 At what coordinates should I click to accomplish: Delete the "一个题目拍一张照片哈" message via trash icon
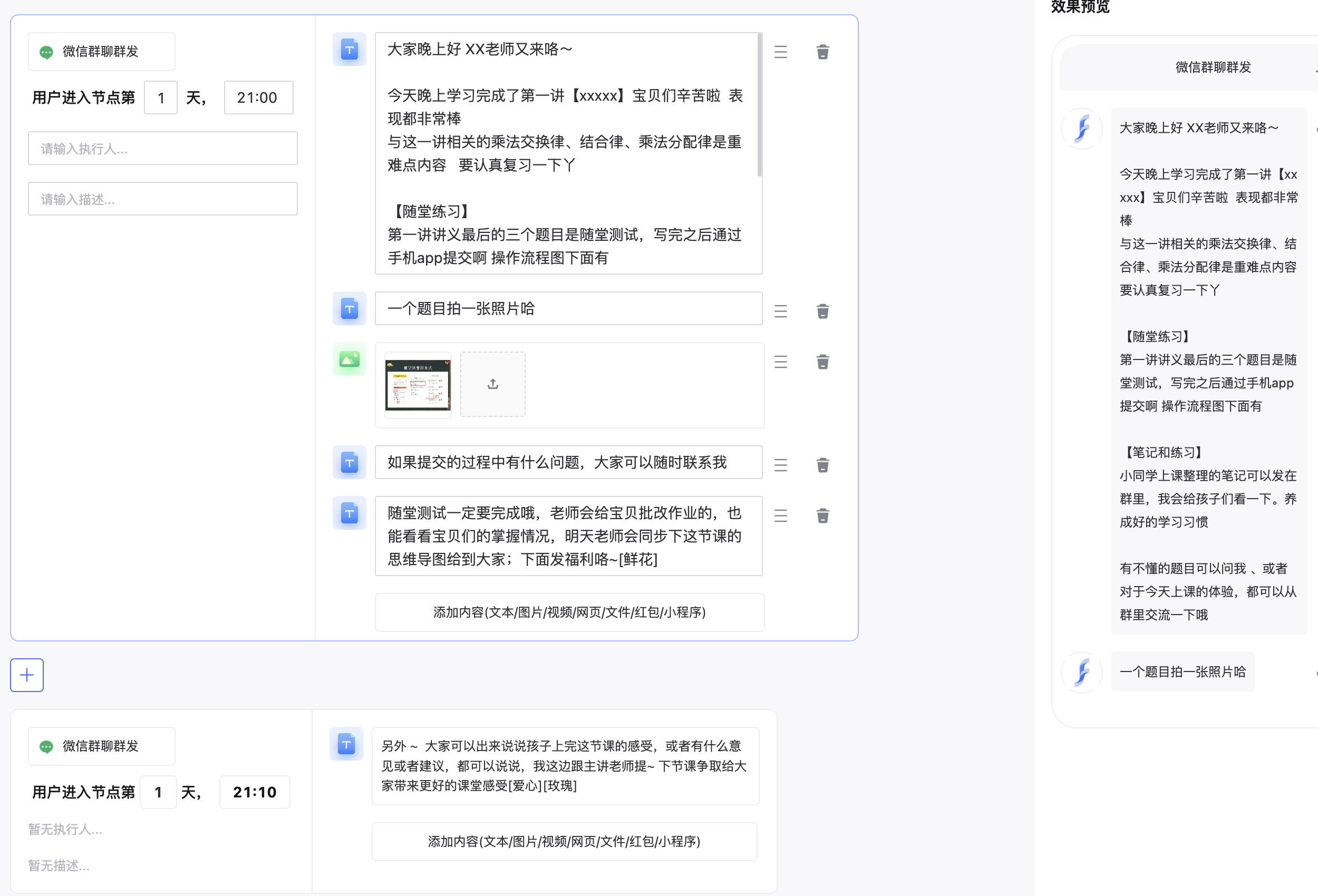click(823, 311)
